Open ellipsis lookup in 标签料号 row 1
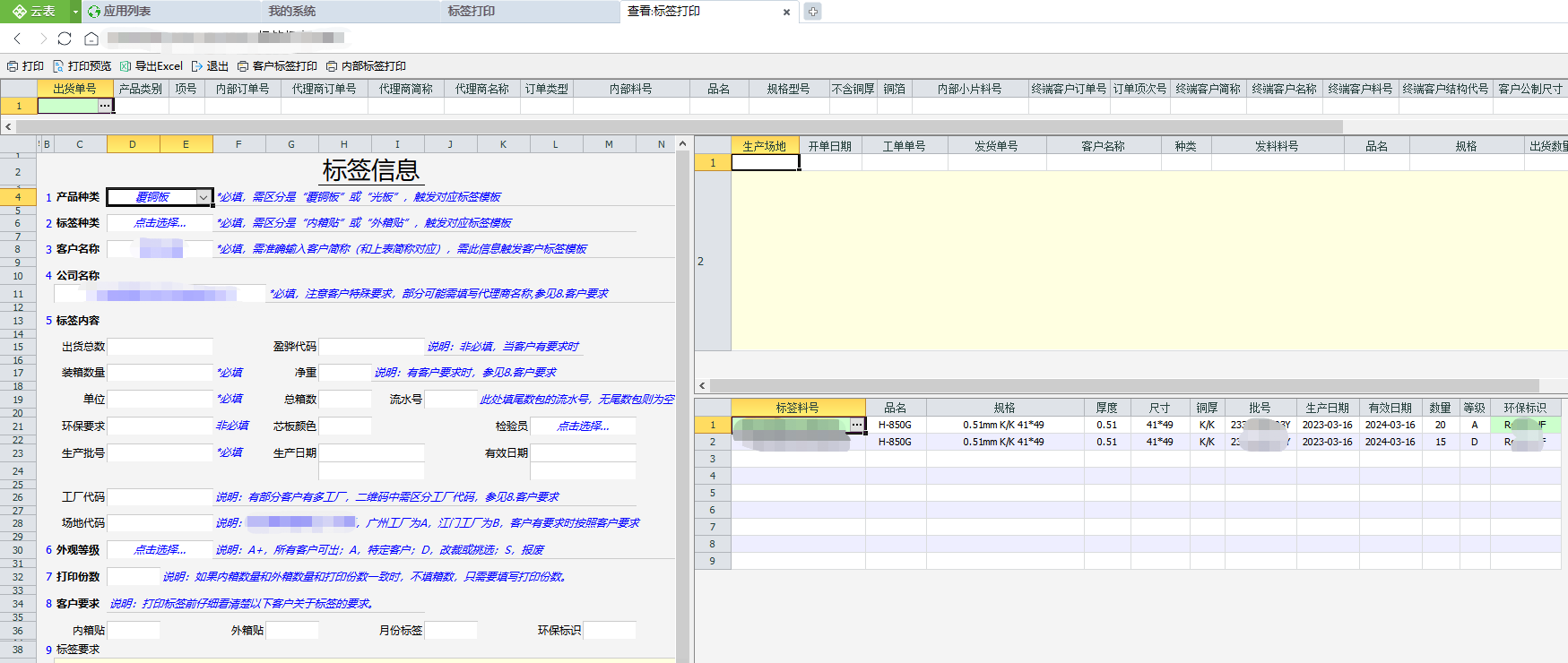Image resolution: width=1568 pixels, height=663 pixels. click(x=857, y=425)
